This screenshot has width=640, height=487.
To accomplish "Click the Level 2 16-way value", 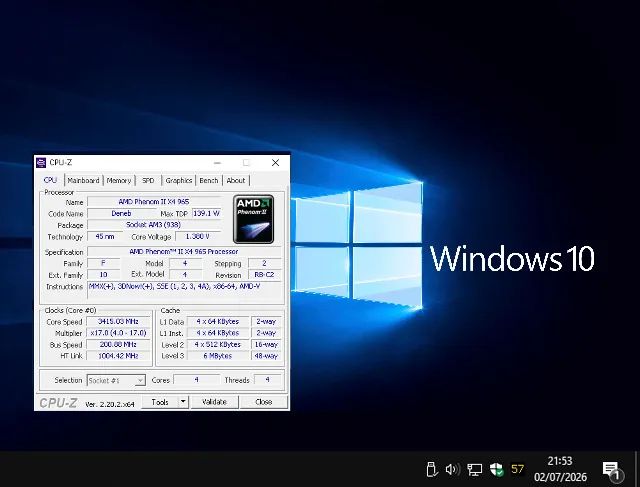I will click(x=266, y=345).
